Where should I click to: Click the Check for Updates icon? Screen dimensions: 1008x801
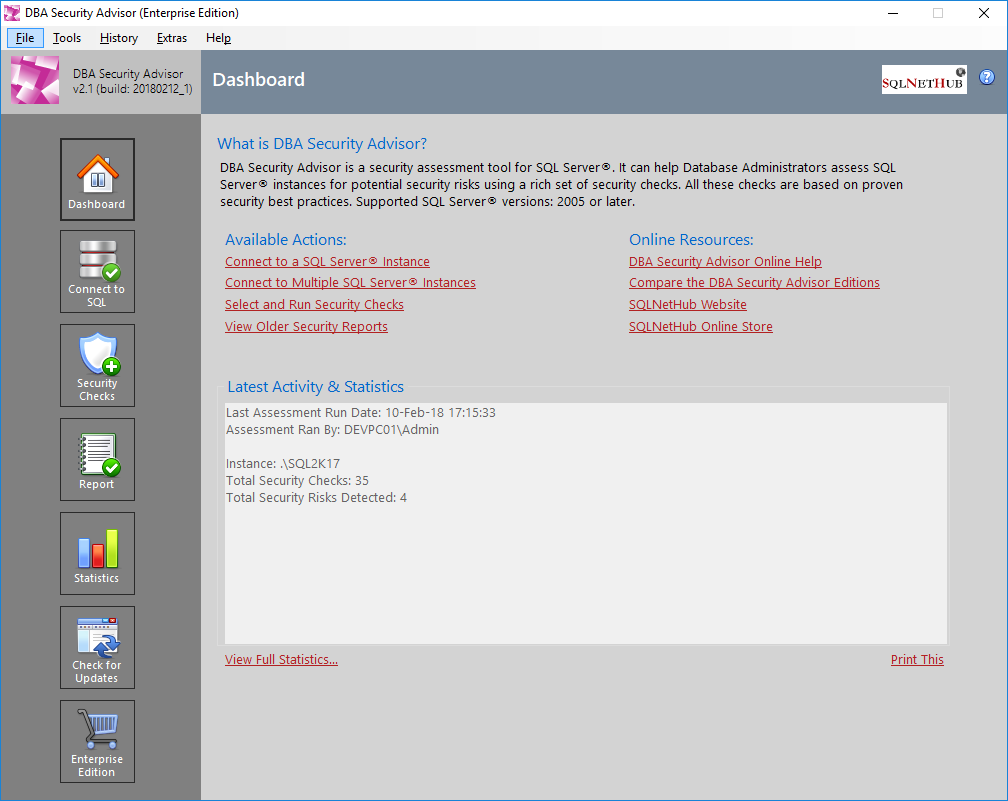97,647
